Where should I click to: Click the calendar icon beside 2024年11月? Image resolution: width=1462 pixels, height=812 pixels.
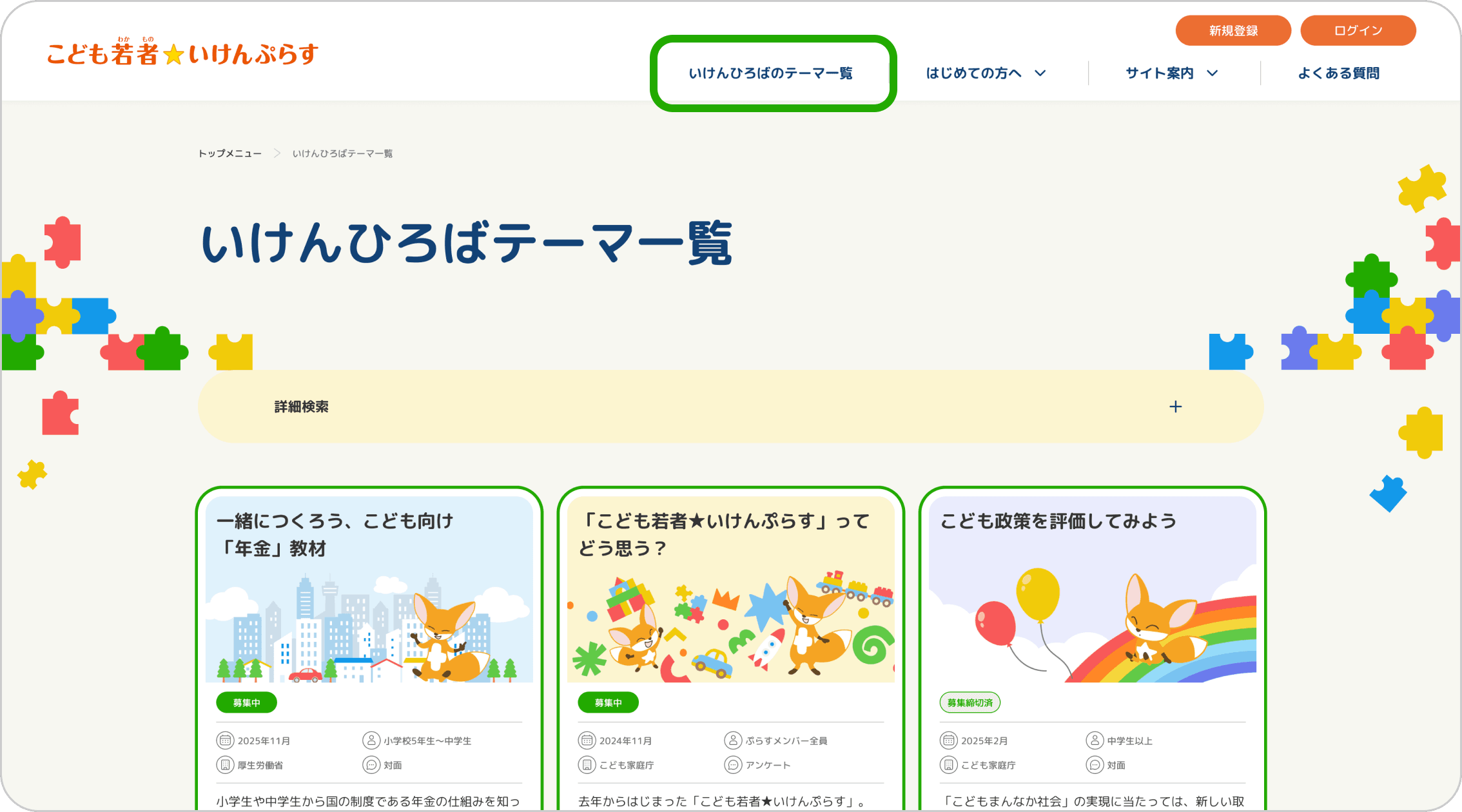click(586, 740)
